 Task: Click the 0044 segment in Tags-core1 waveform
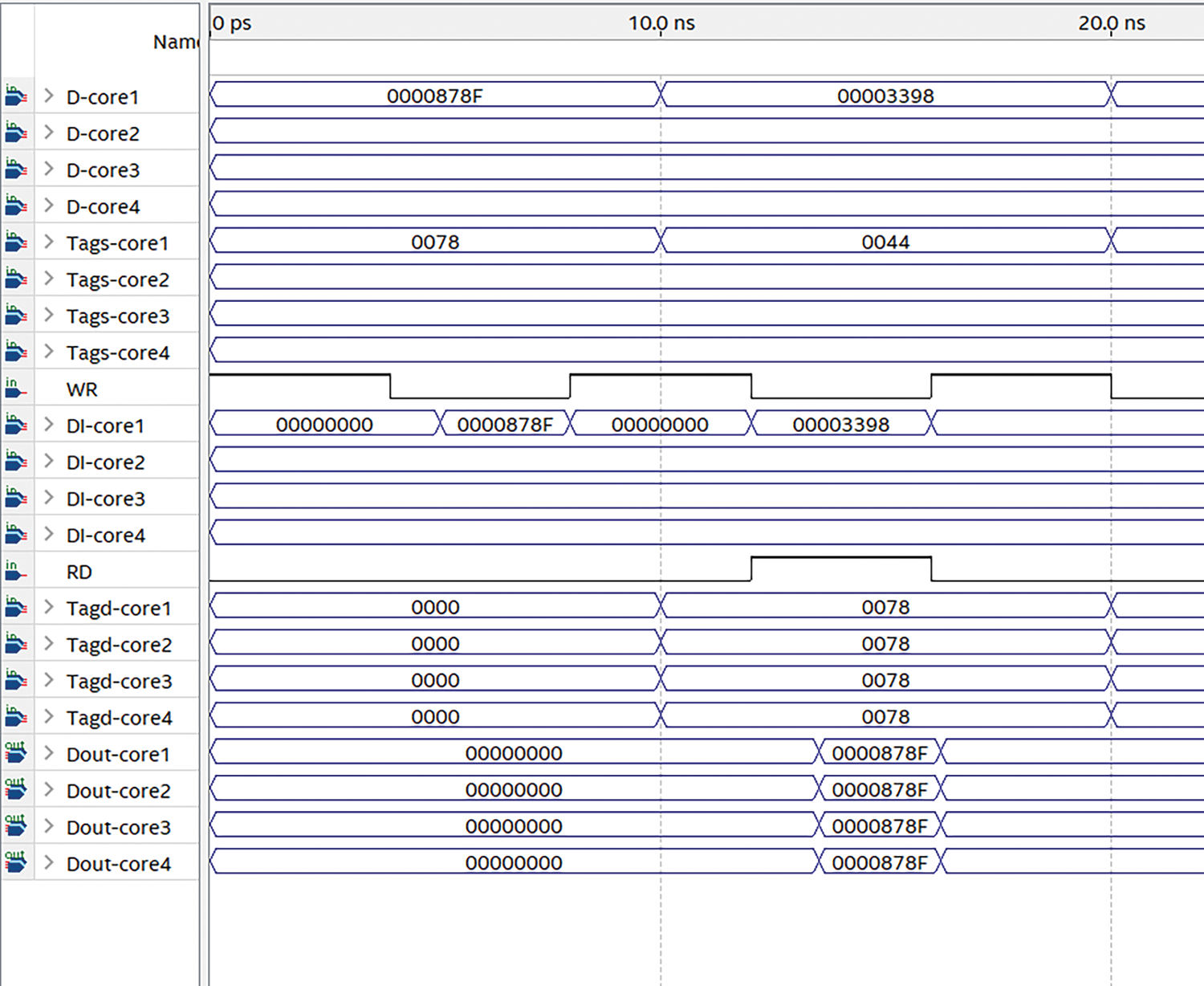coord(885,242)
